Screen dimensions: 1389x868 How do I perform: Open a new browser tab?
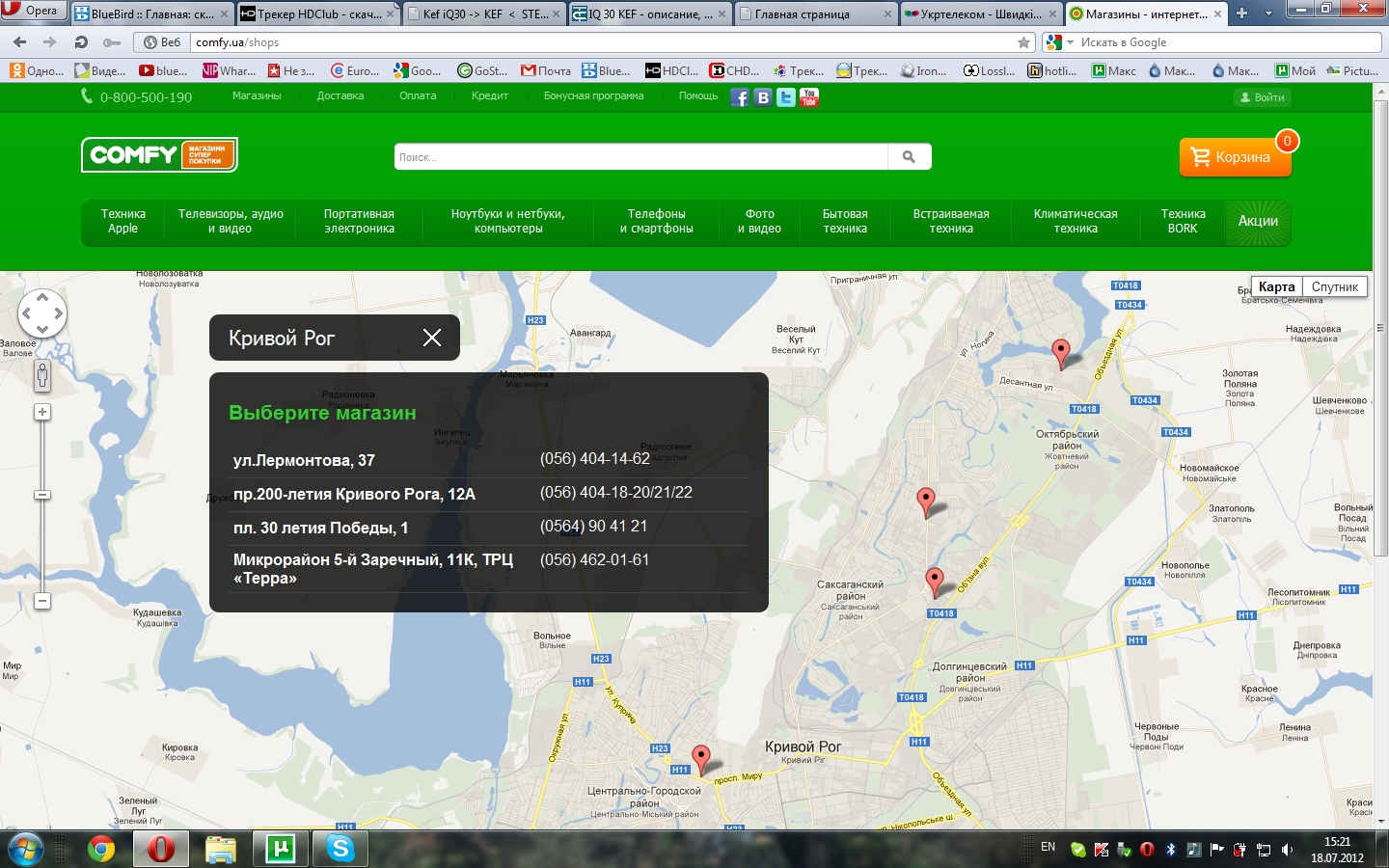click(1242, 14)
